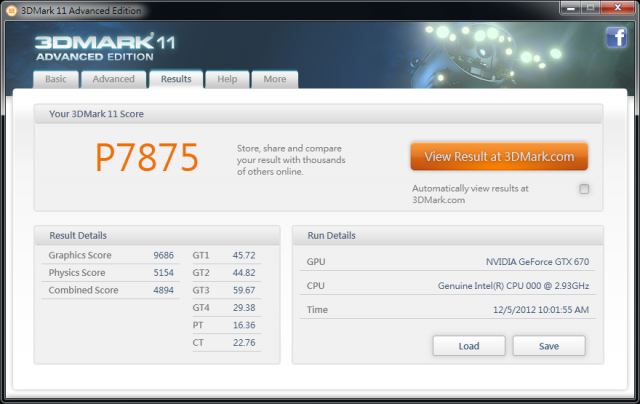The image size is (640, 404).
Task: Click the Run Details header
Action: pos(331,235)
